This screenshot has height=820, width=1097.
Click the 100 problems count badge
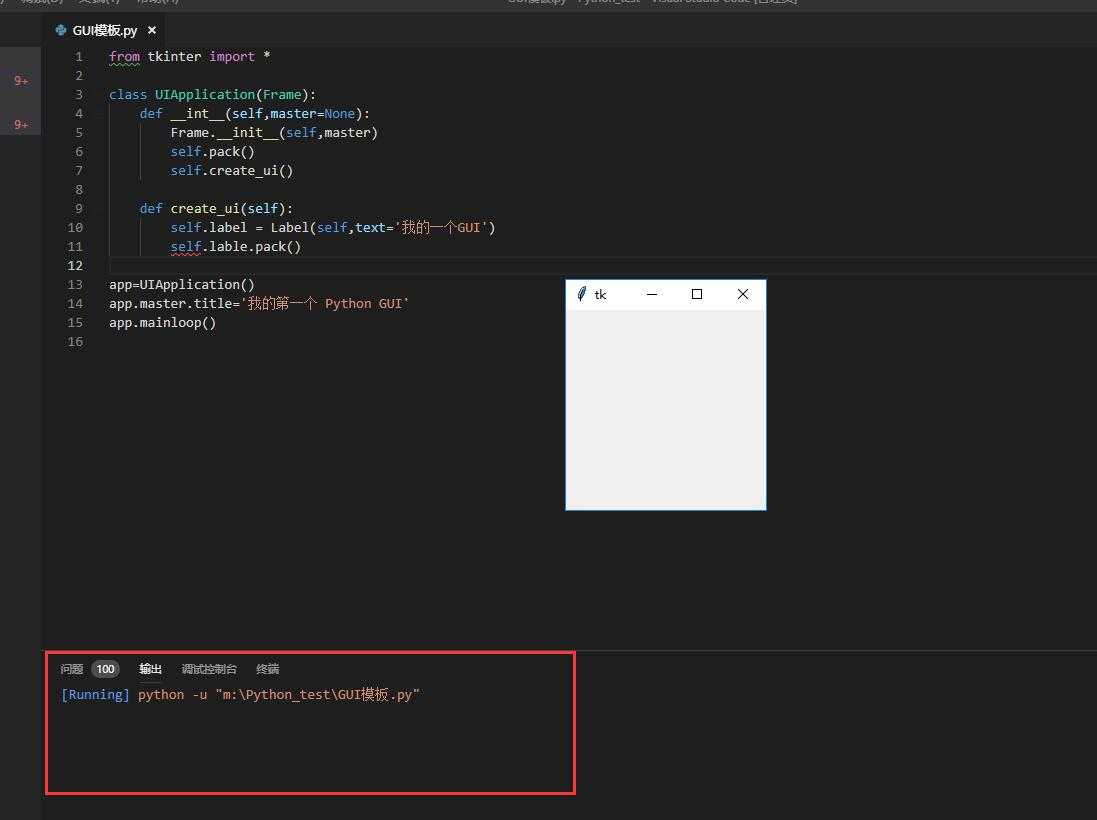click(x=106, y=669)
